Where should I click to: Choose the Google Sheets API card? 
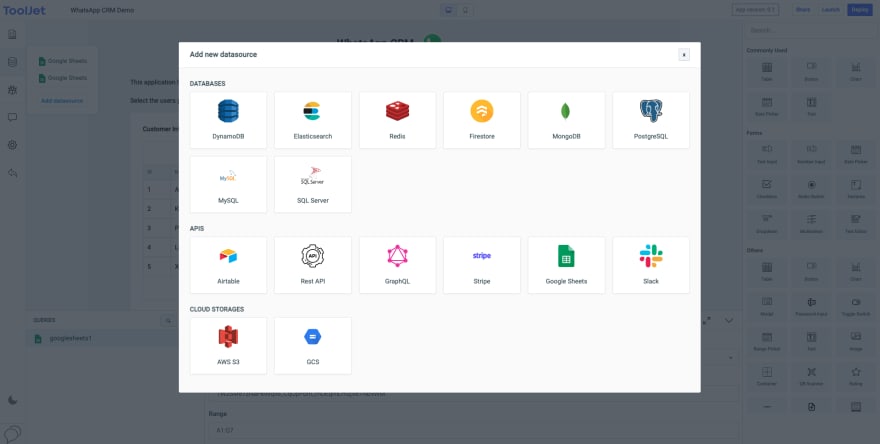[x=566, y=265]
